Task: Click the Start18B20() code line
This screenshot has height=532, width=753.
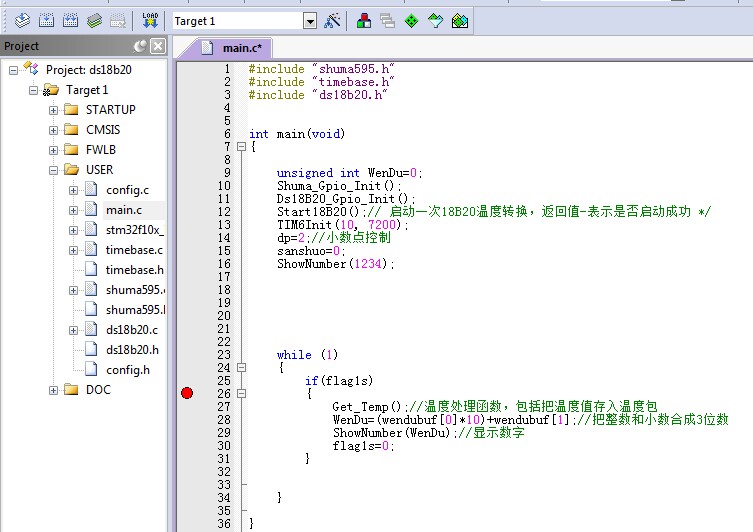Action: (494, 212)
